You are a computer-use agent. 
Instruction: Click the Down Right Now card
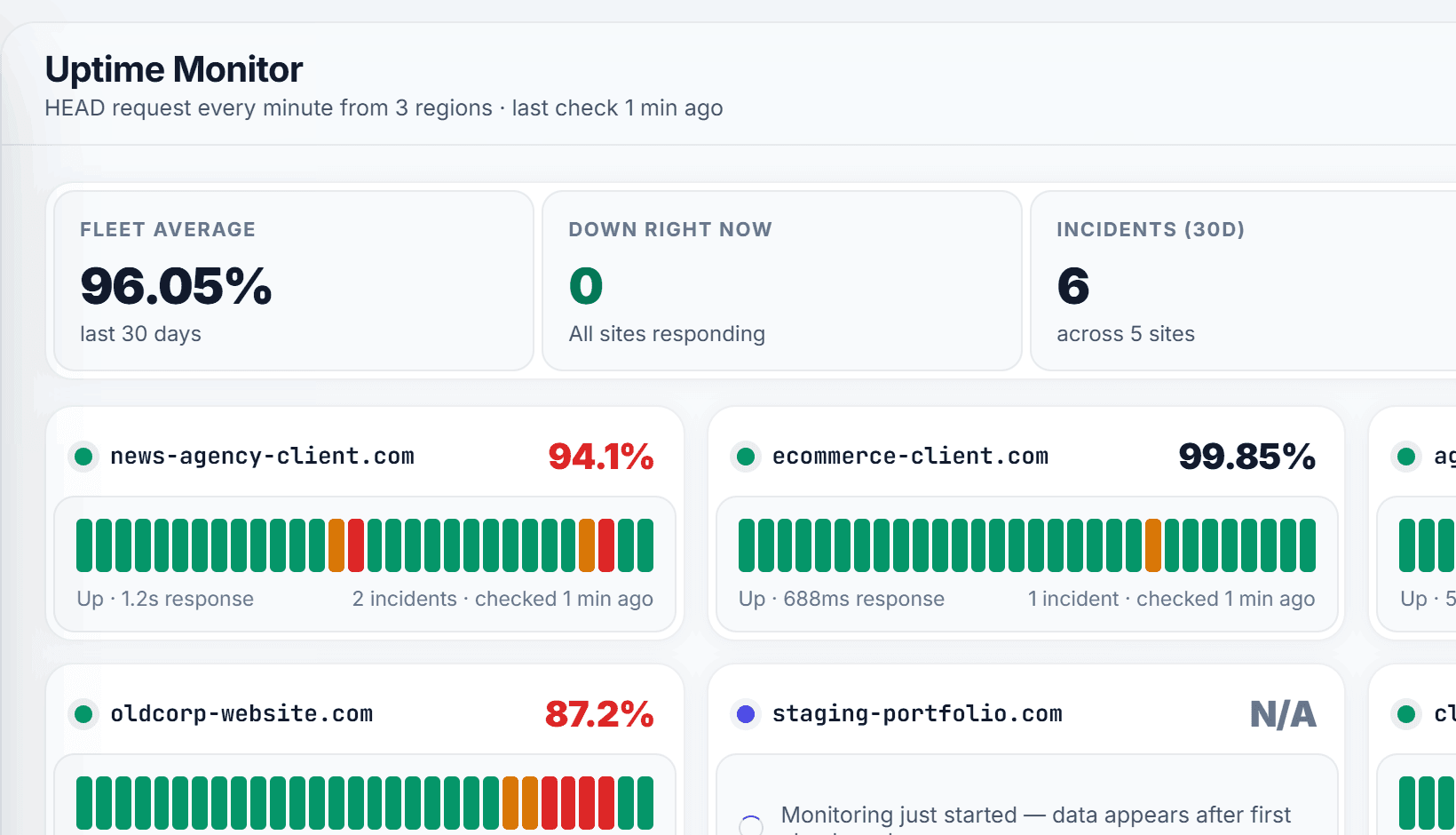pos(782,281)
